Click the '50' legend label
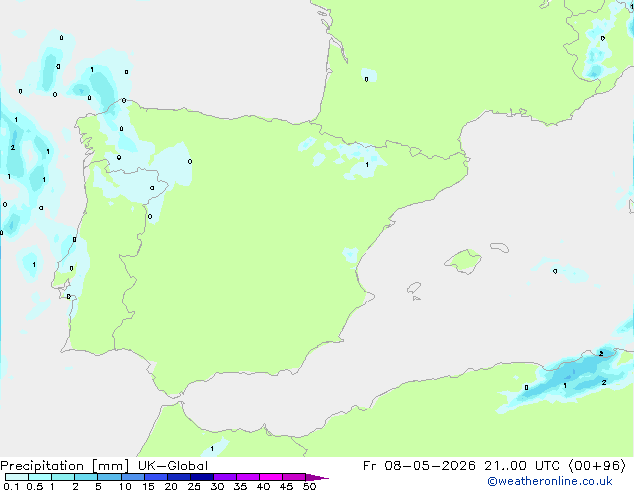The height and width of the screenshot is (490, 634). point(309,486)
